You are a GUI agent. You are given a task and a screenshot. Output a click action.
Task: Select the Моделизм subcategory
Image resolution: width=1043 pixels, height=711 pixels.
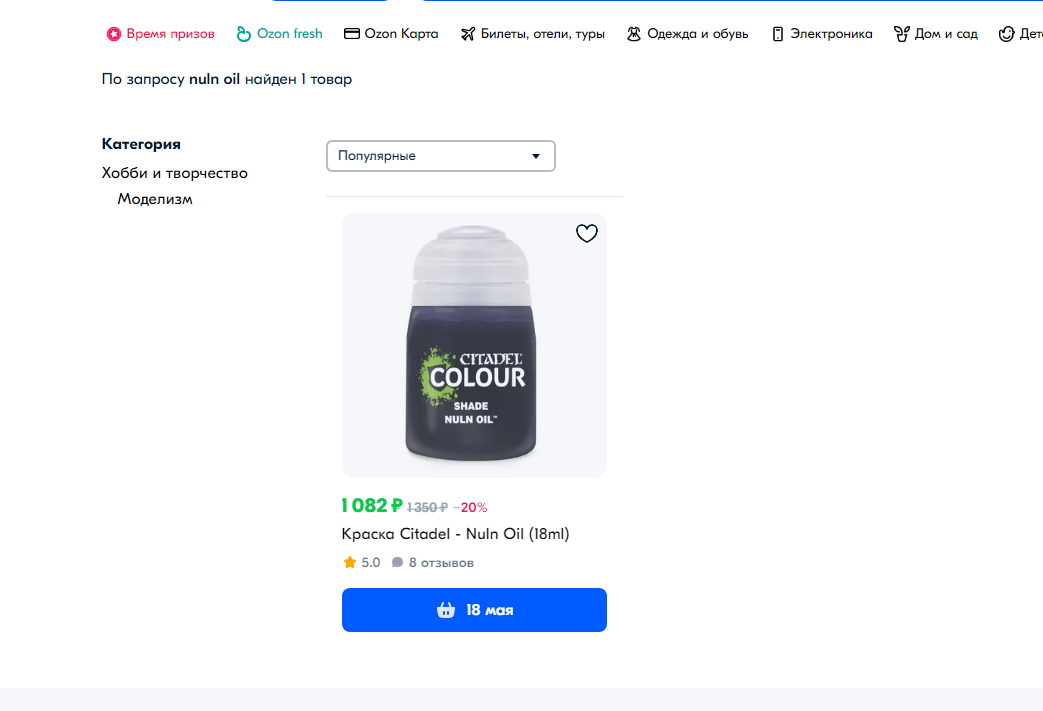pyautogui.click(x=155, y=199)
